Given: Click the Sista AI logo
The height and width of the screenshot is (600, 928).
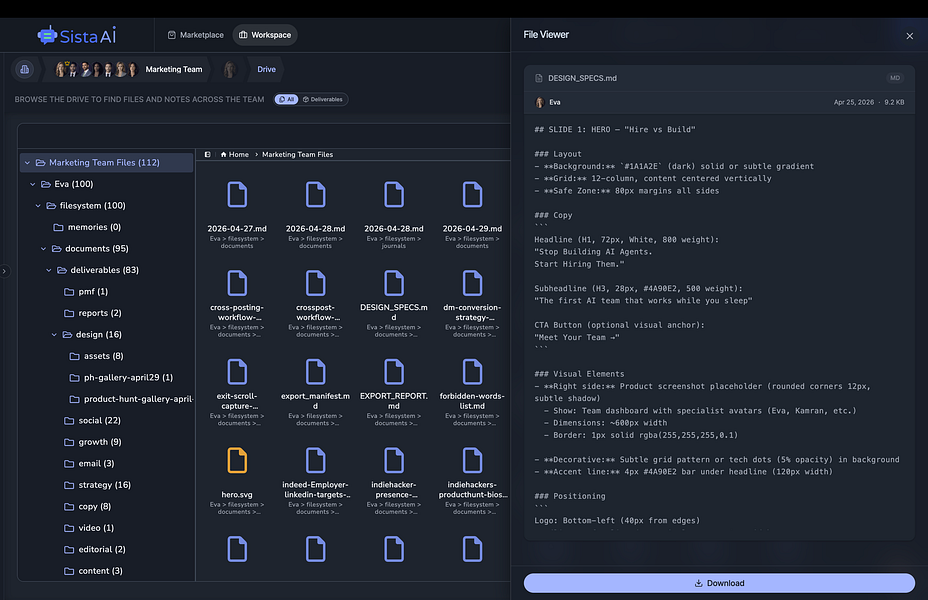Looking at the screenshot, I should coord(77,36).
